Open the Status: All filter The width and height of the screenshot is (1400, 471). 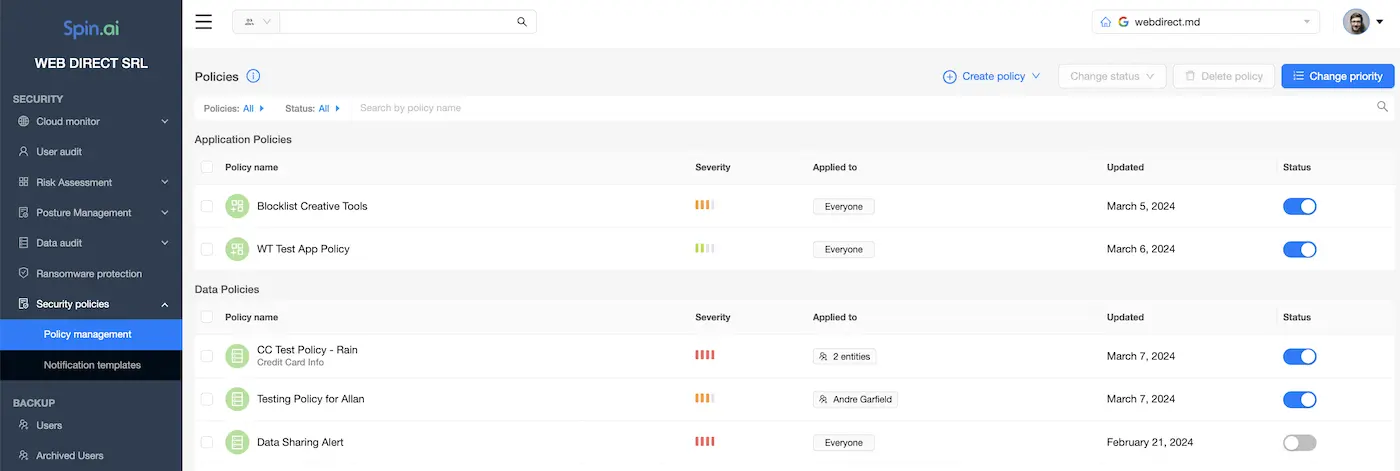[x=313, y=108]
